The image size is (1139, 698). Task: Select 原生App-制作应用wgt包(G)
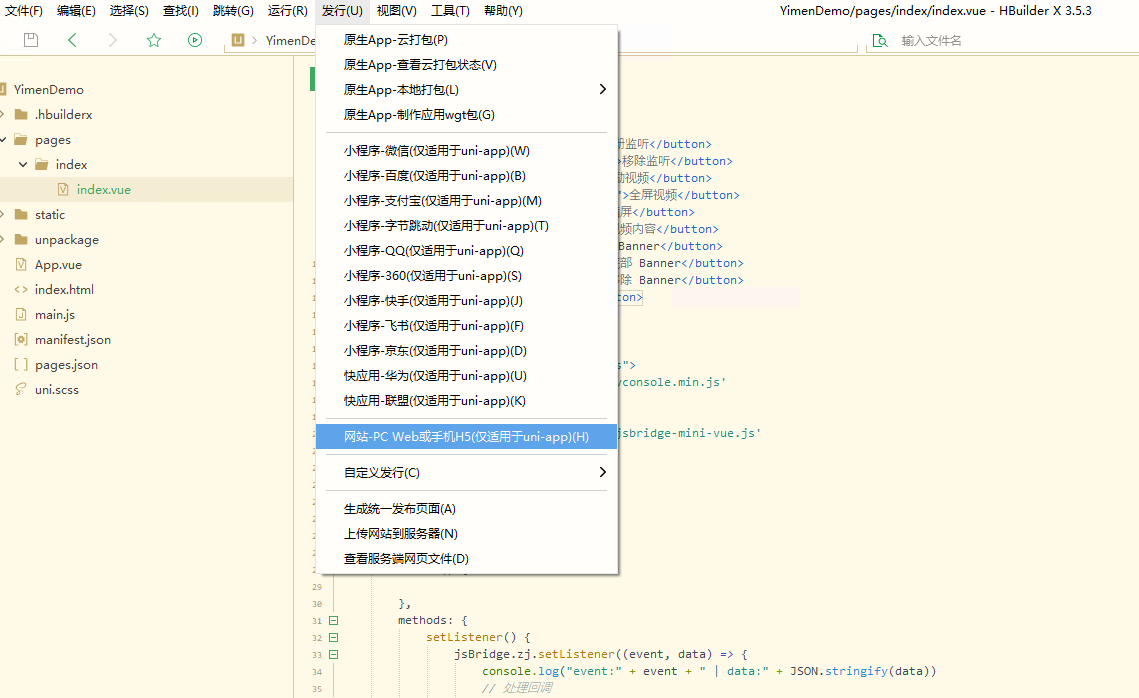[x=466, y=115]
